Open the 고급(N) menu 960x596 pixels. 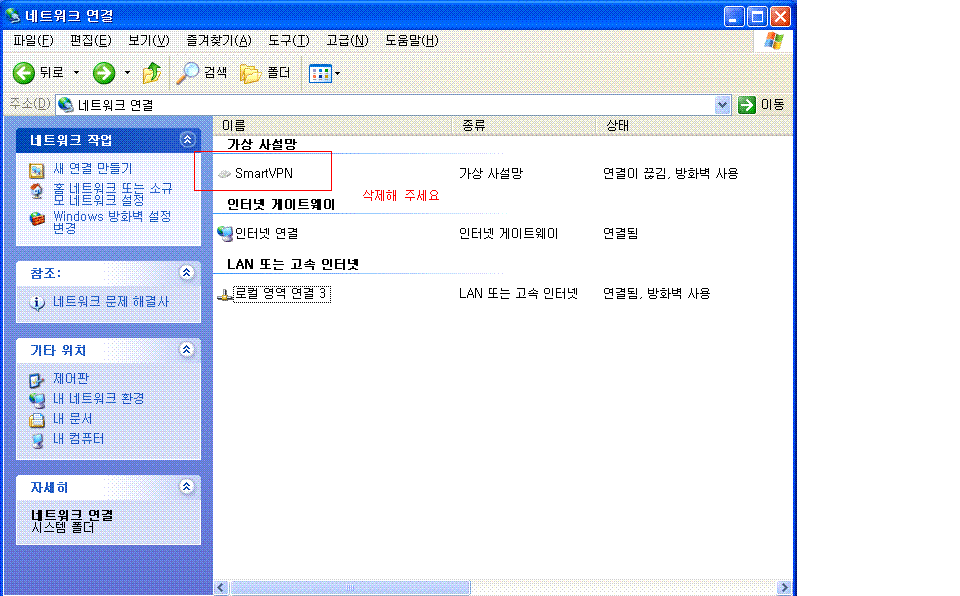pos(347,40)
